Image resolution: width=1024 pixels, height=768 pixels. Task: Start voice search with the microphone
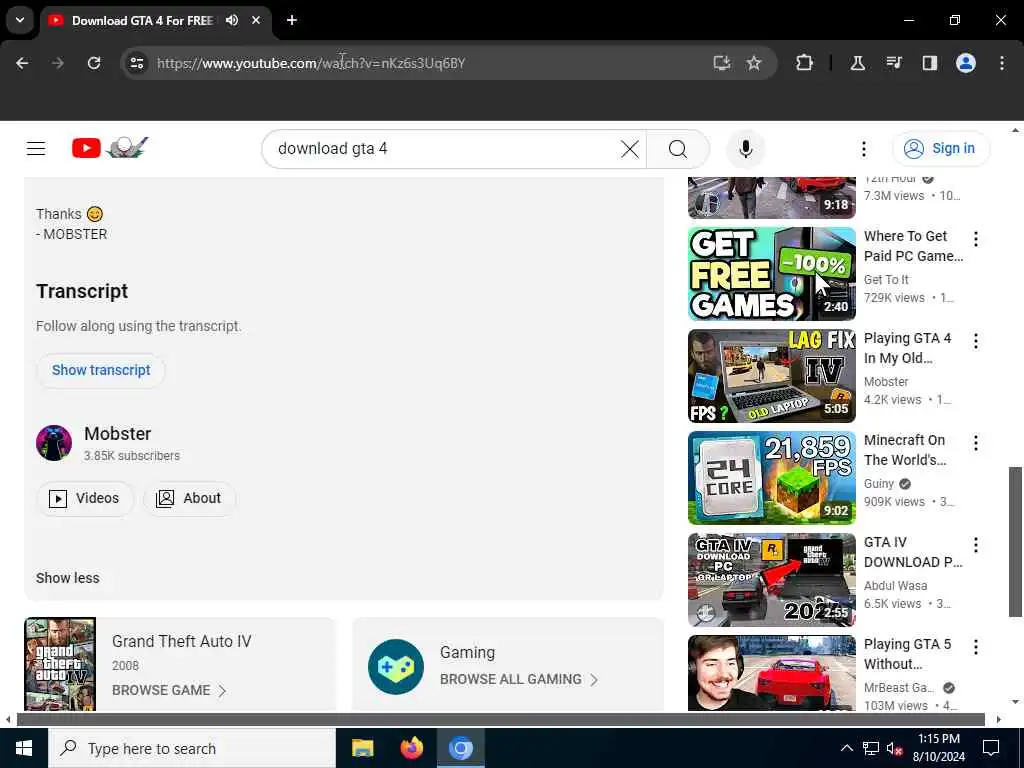[745, 149]
